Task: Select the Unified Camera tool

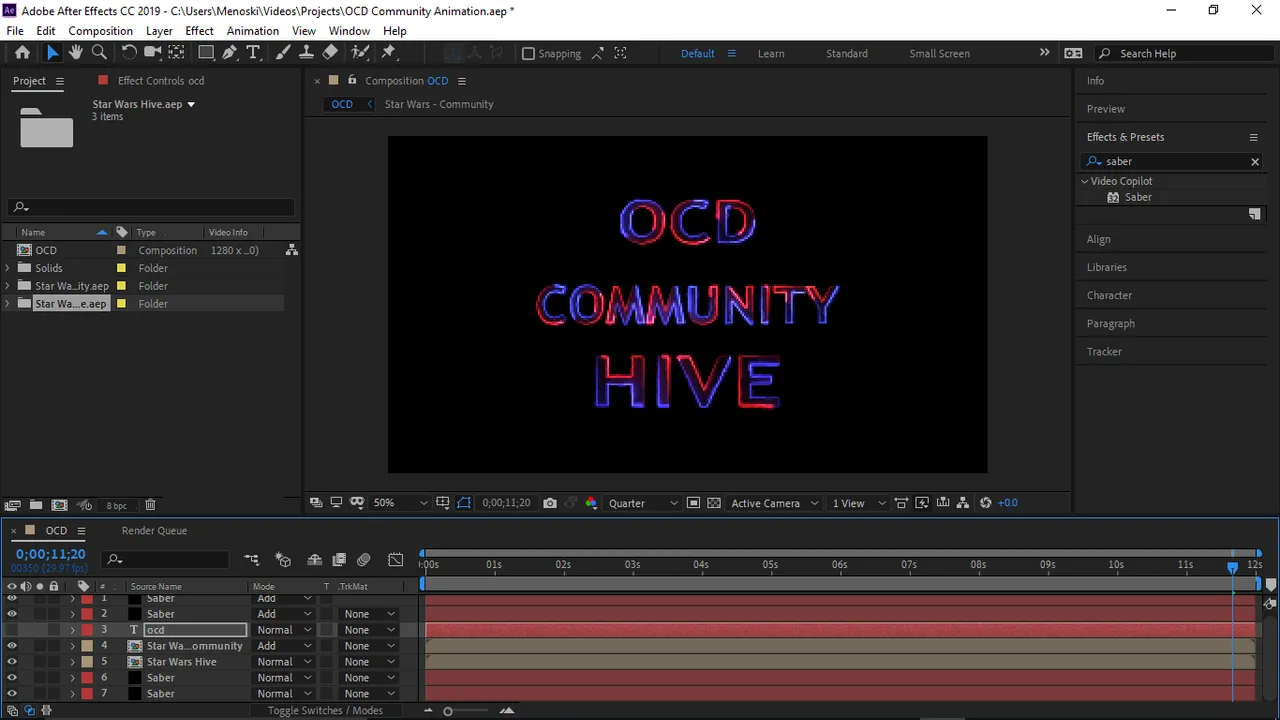Action: pos(153,53)
